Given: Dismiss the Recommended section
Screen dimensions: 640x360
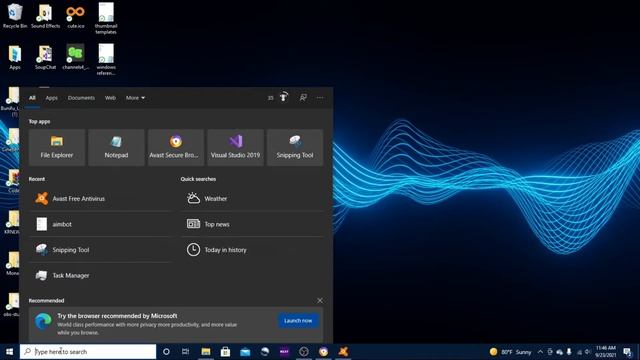Looking at the screenshot, I should click(320, 300).
